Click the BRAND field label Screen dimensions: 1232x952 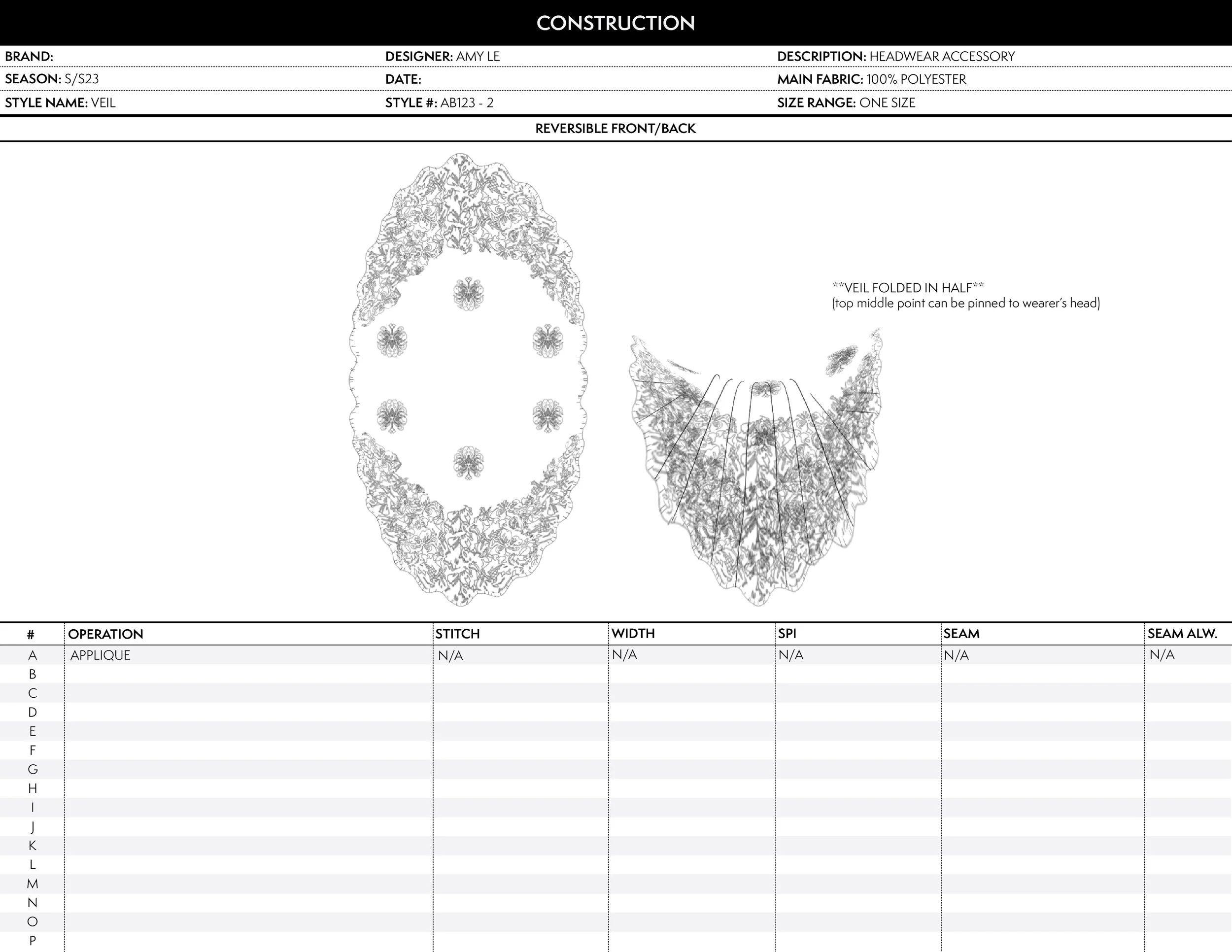click(30, 56)
